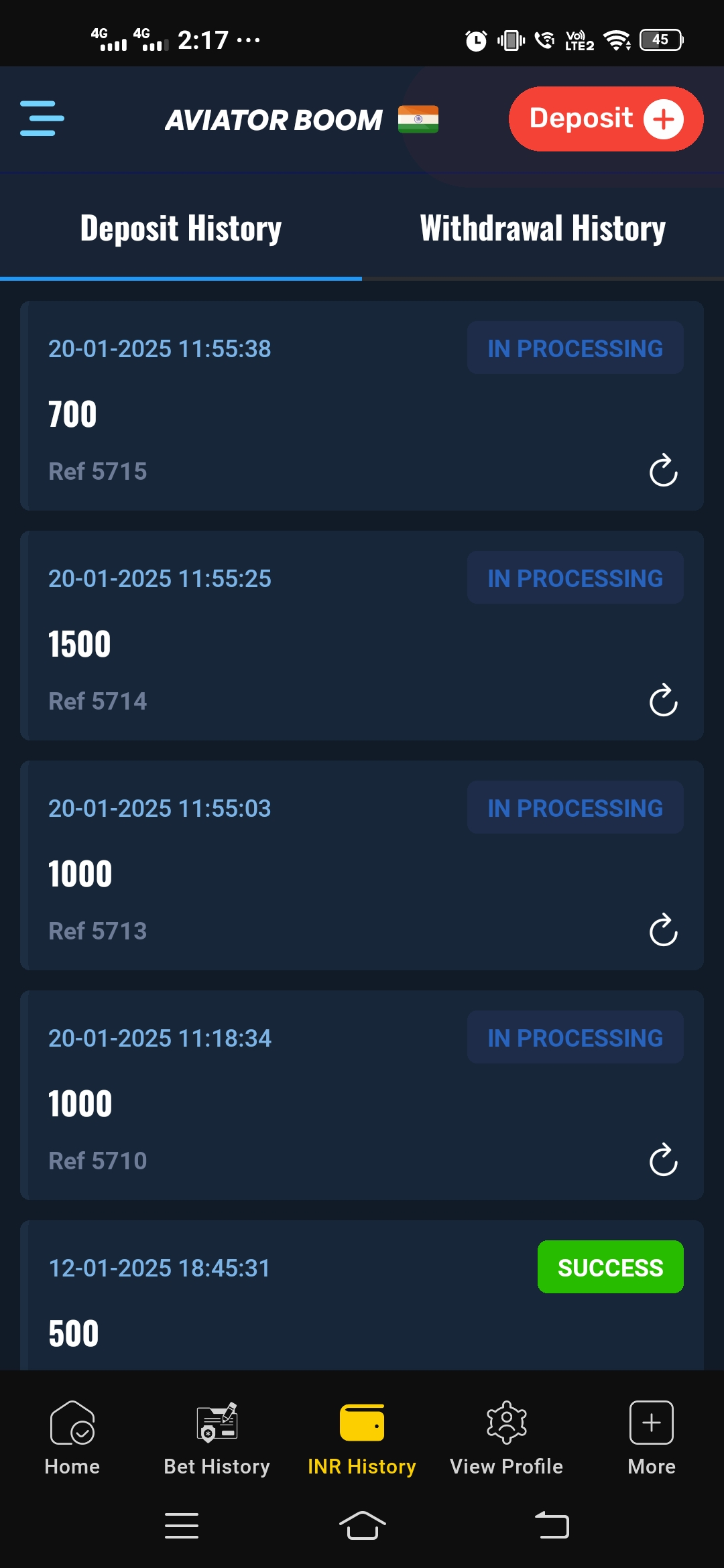Tap Android back navigation button

tap(552, 1526)
